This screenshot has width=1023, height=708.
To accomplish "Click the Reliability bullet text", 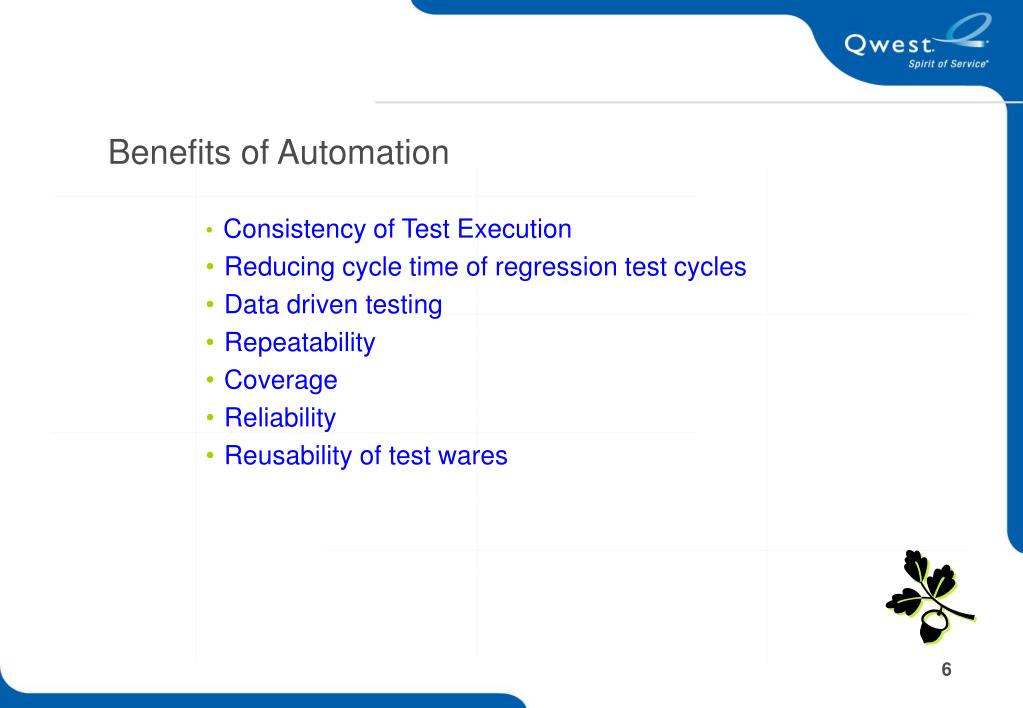I will 280,418.
